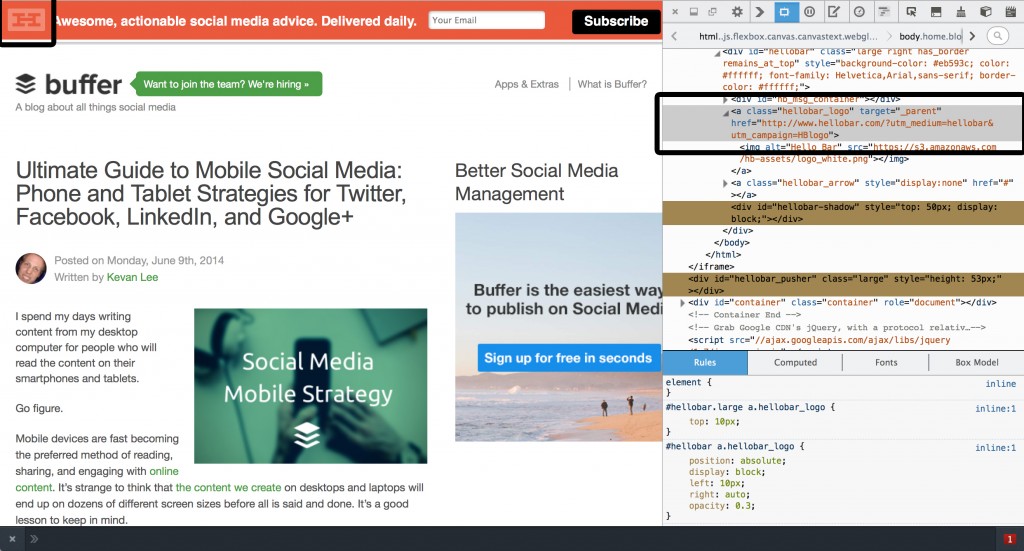This screenshot has width=1024, height=551.
Task: Click the dock-to-bottom devtools icon
Action: click(x=694, y=12)
